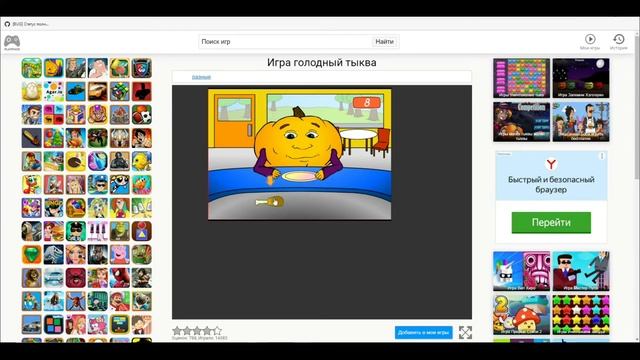640x360 pixels.
Task: Open the ad options three-dot menu
Action: (602, 156)
